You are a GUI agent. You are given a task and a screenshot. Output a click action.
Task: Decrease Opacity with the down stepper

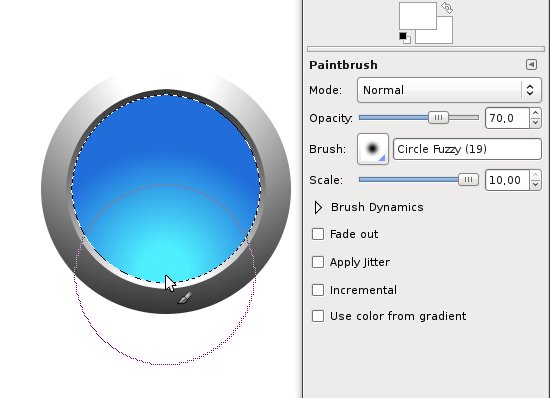535,123
